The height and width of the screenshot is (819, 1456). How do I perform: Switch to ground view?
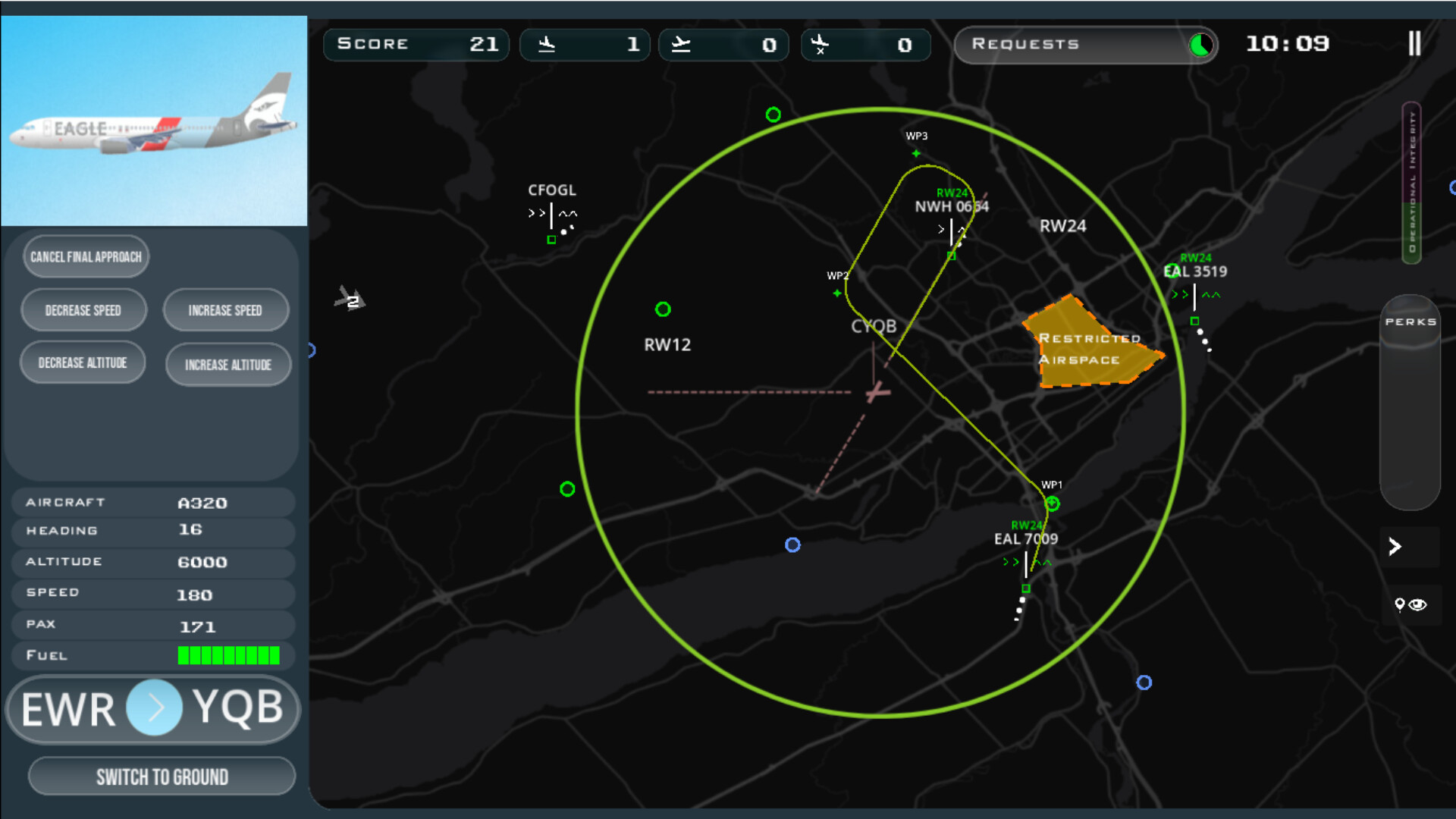pyautogui.click(x=162, y=777)
